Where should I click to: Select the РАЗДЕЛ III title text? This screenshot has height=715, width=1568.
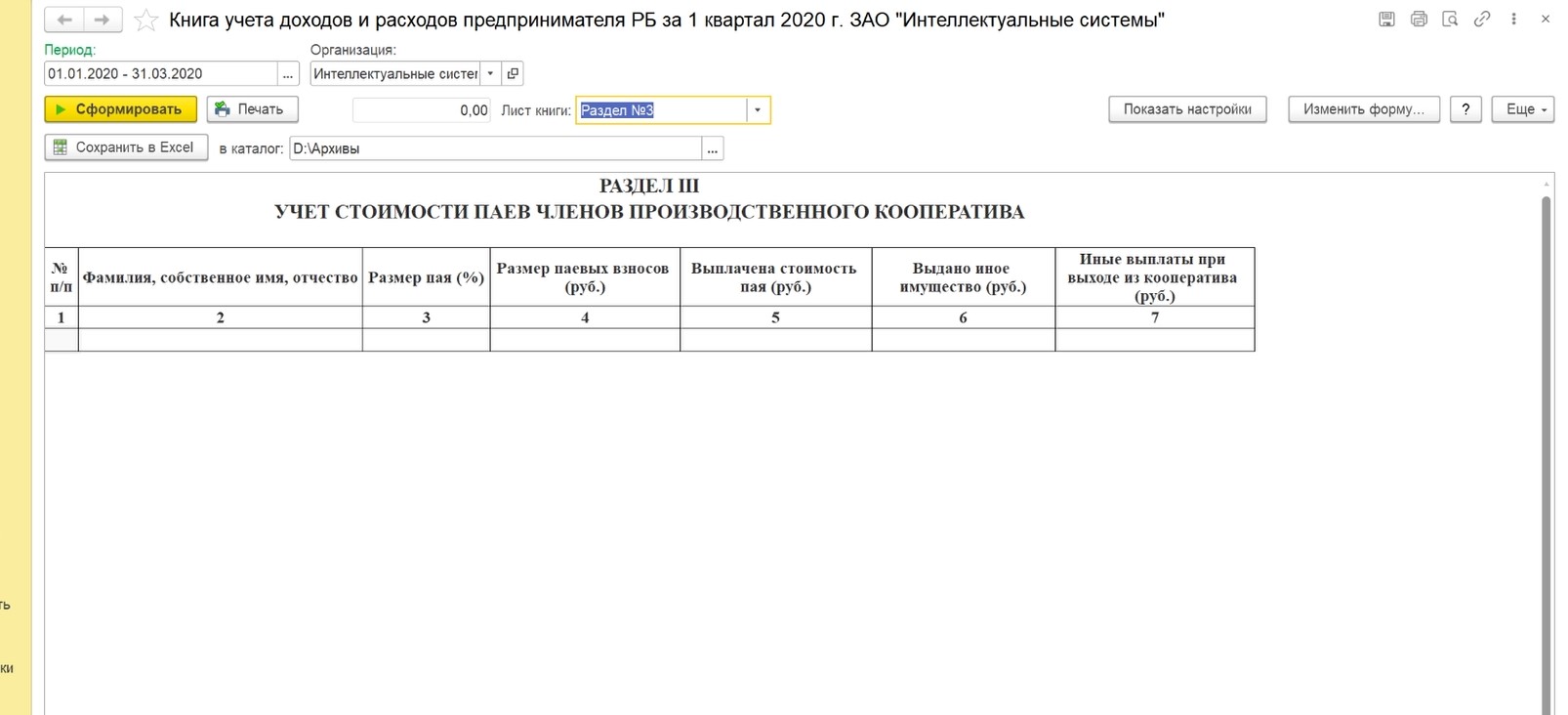click(x=649, y=186)
